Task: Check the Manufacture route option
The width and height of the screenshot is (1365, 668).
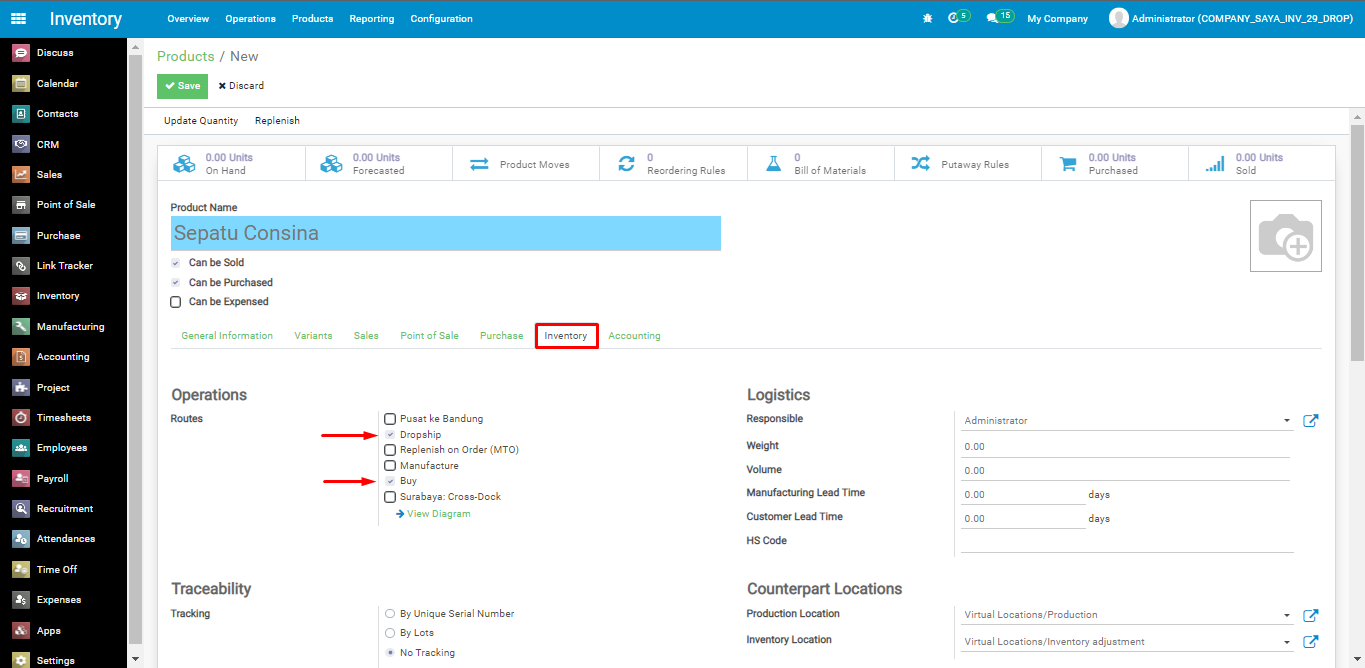Action: [390, 466]
